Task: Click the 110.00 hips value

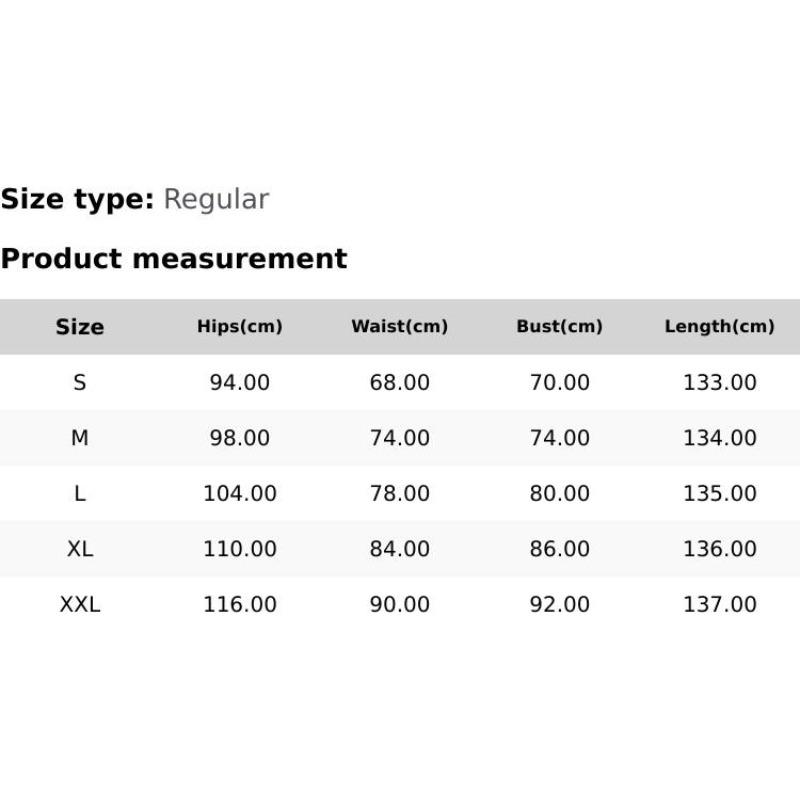Action: coord(240,549)
